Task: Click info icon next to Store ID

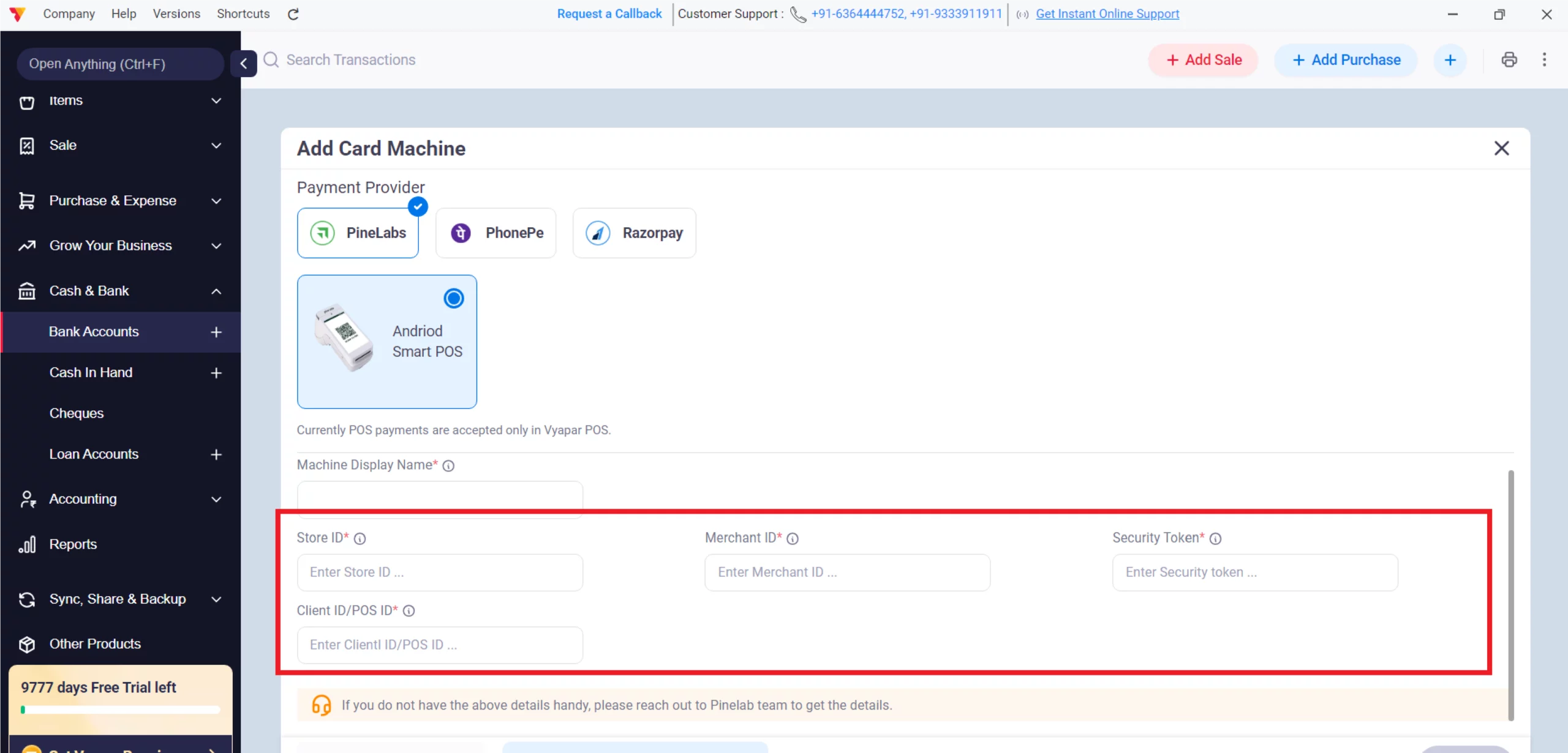Action: 360,539
